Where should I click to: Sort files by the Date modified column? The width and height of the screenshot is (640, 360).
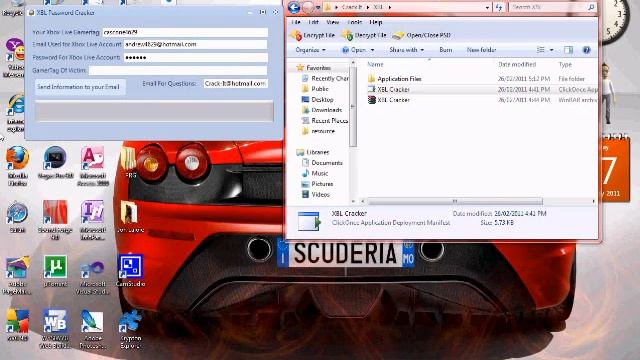517,64
